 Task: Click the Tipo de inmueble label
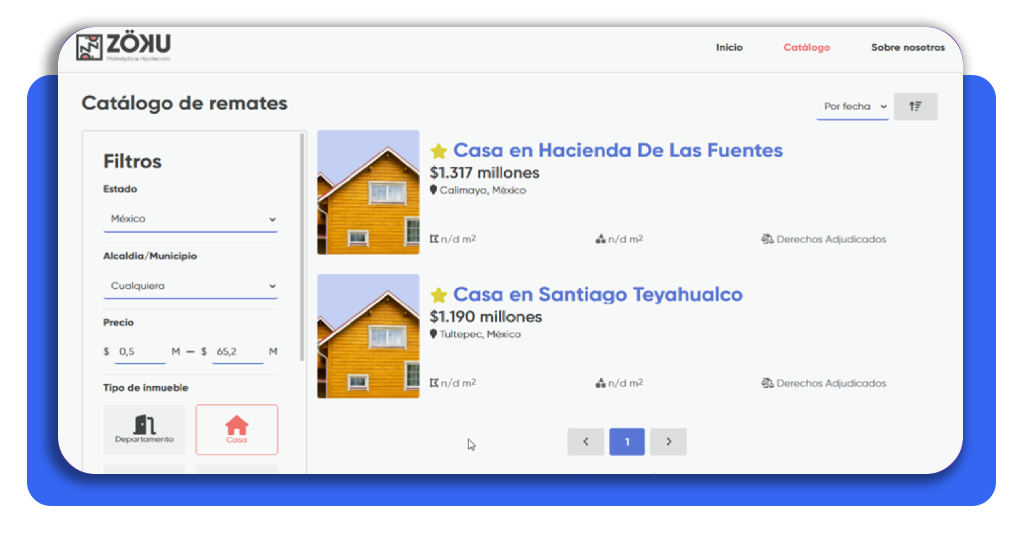point(146,388)
